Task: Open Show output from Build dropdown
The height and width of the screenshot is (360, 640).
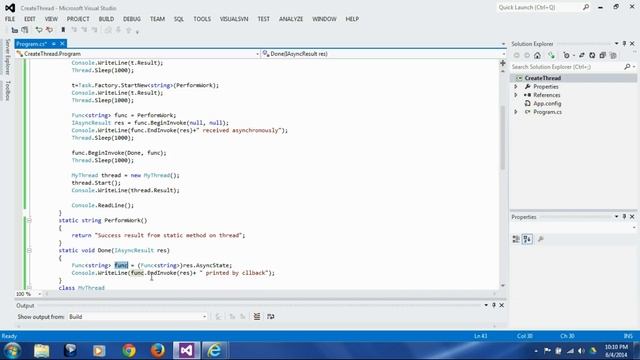Action: 138,317
